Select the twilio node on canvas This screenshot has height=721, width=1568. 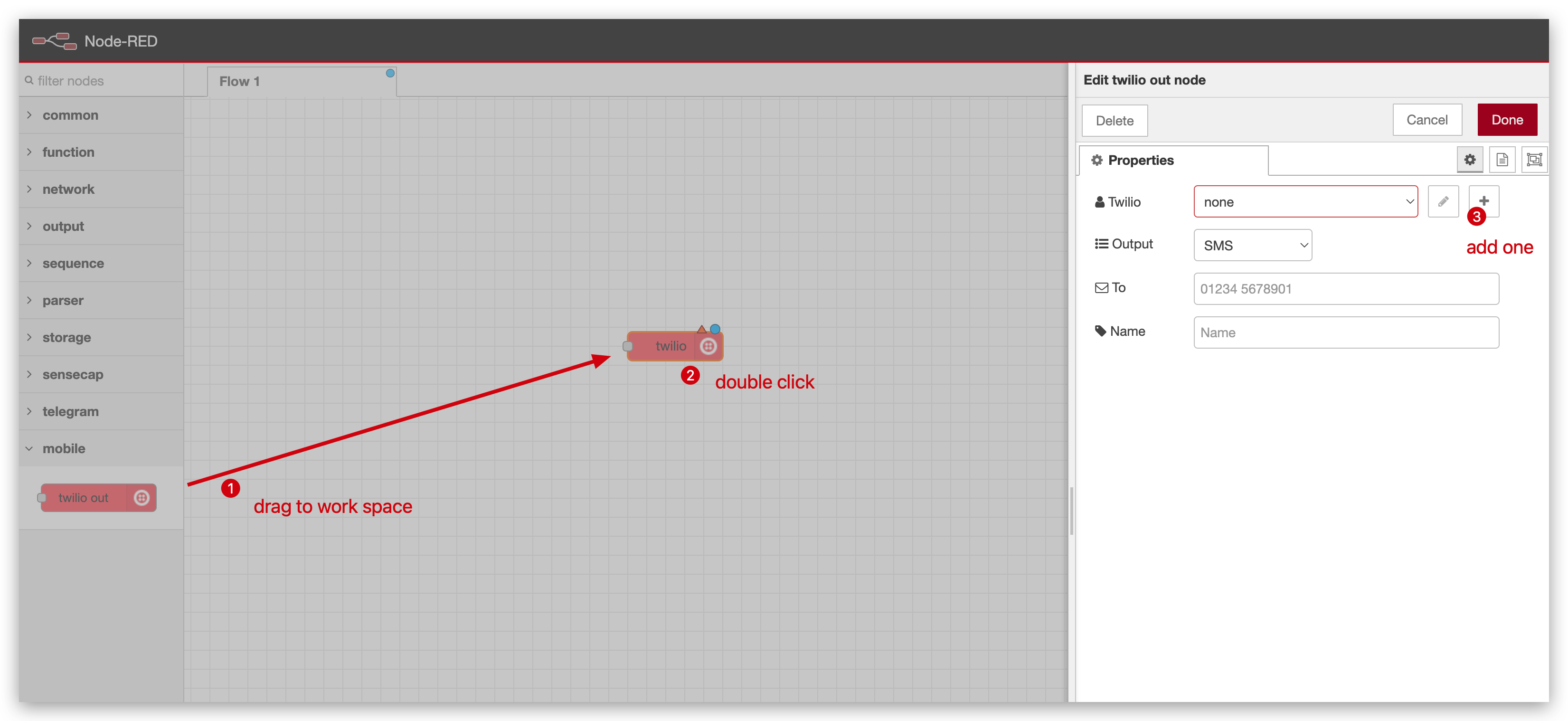tap(674, 346)
